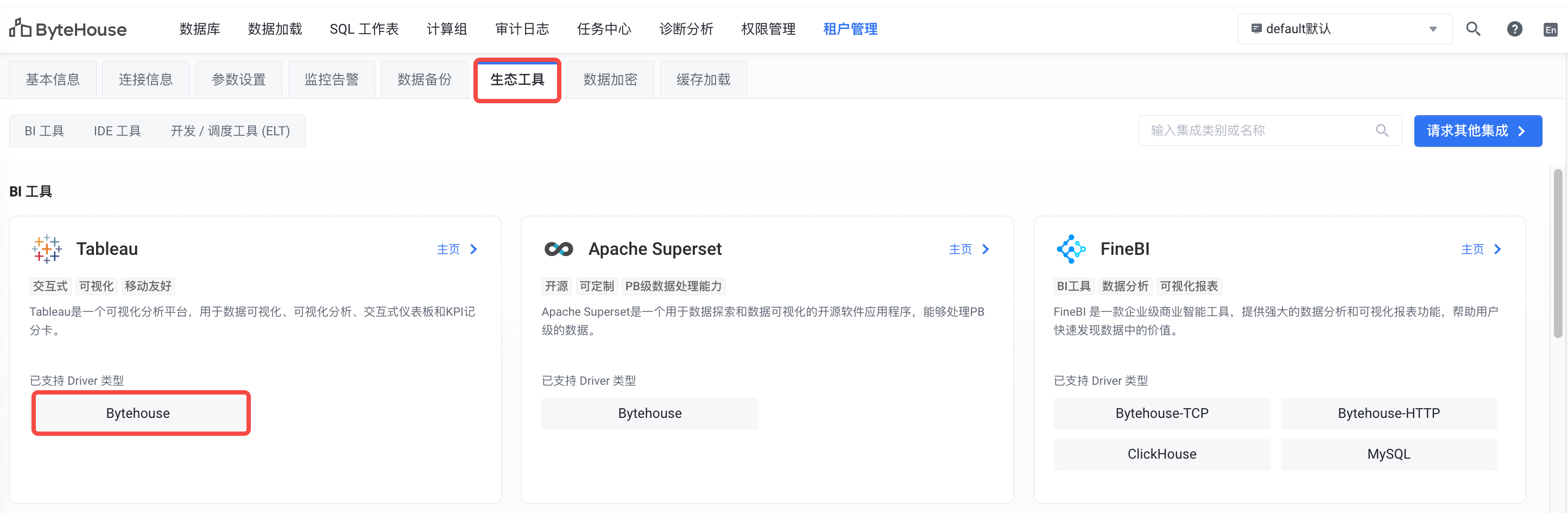Open Apache Superset 主页 link

coord(970,249)
